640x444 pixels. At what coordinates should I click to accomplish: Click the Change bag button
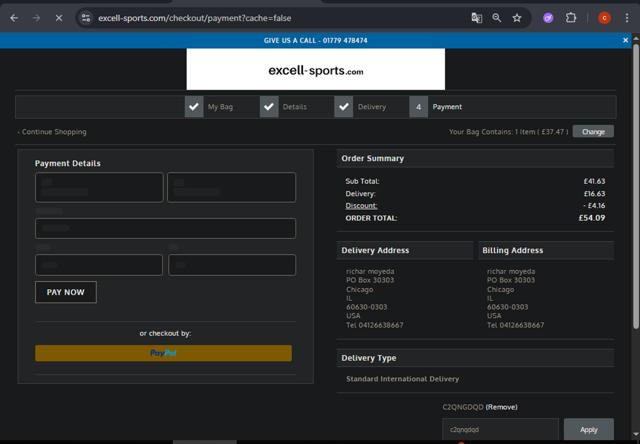tap(593, 131)
